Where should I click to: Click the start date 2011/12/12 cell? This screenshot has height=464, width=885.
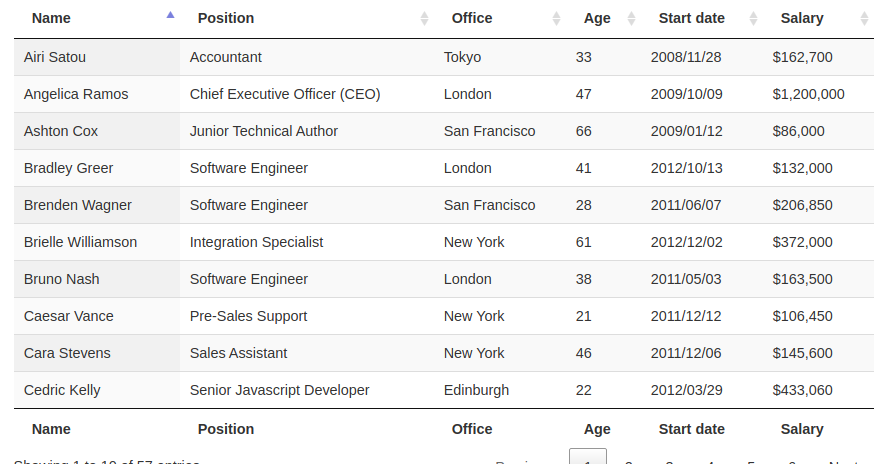[685, 316]
